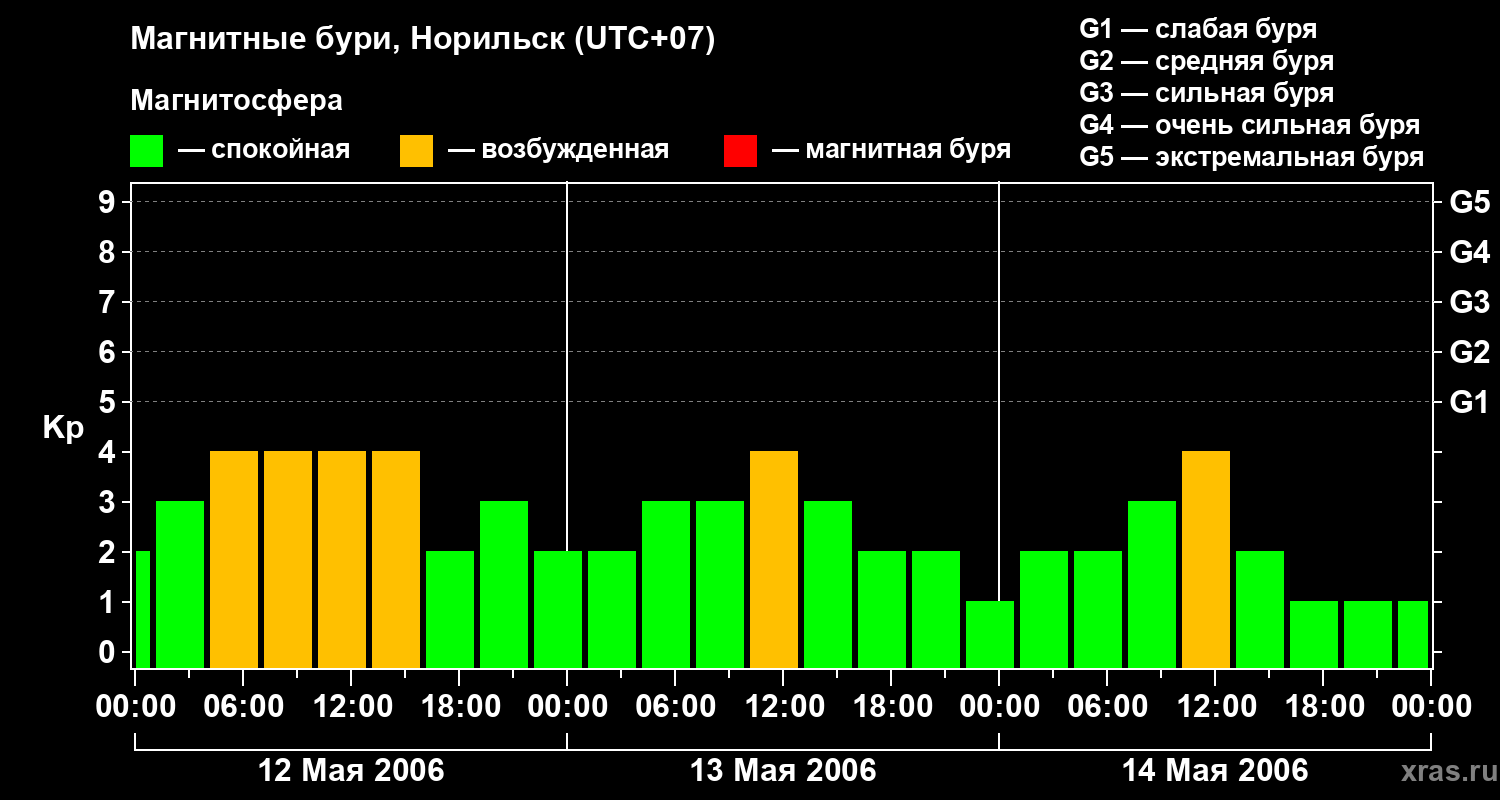
Task: Click the 'Магнитосфера' legend heading
Action: [236, 101]
